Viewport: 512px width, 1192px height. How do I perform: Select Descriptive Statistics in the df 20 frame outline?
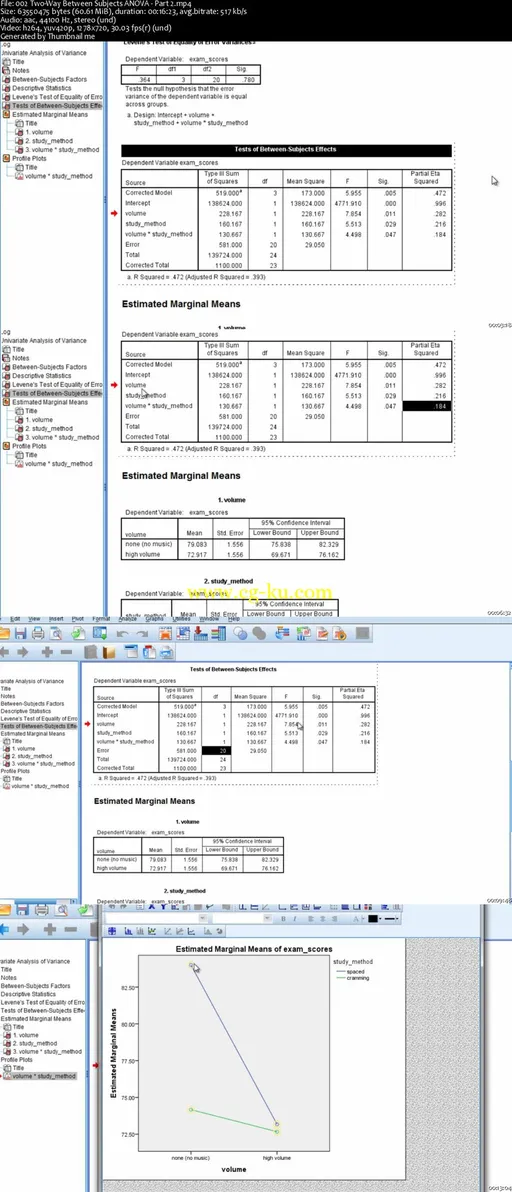point(28,711)
